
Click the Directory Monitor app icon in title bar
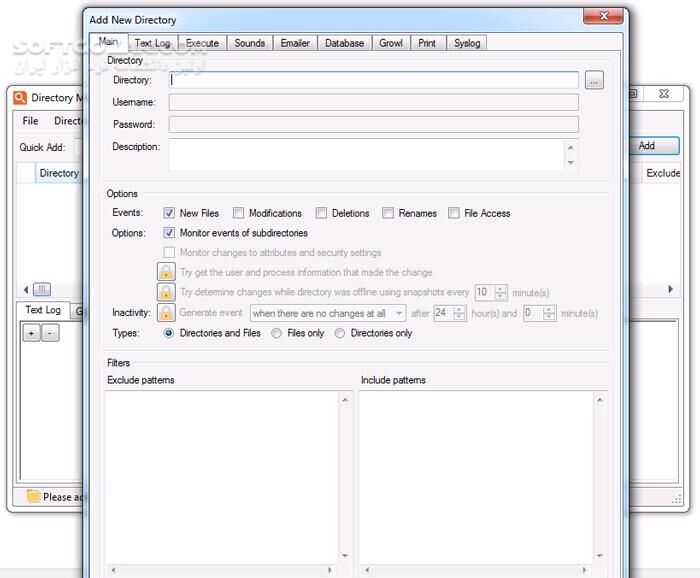coord(20,98)
